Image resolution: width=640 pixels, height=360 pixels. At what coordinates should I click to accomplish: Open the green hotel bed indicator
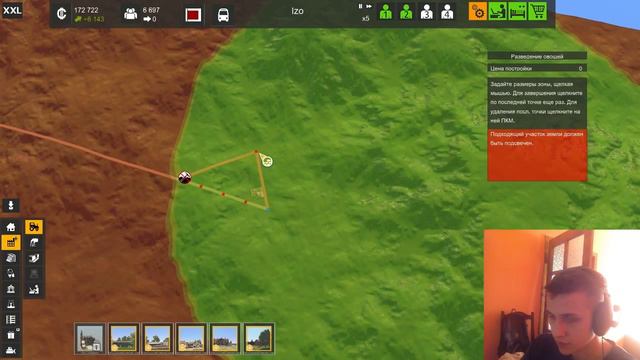(x=518, y=11)
